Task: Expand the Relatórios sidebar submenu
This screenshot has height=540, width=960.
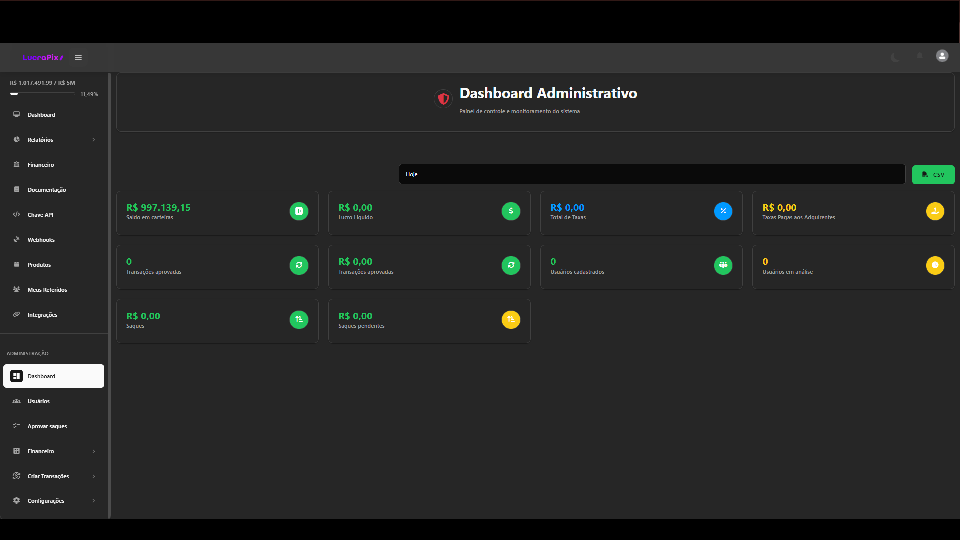Action: 94,140
